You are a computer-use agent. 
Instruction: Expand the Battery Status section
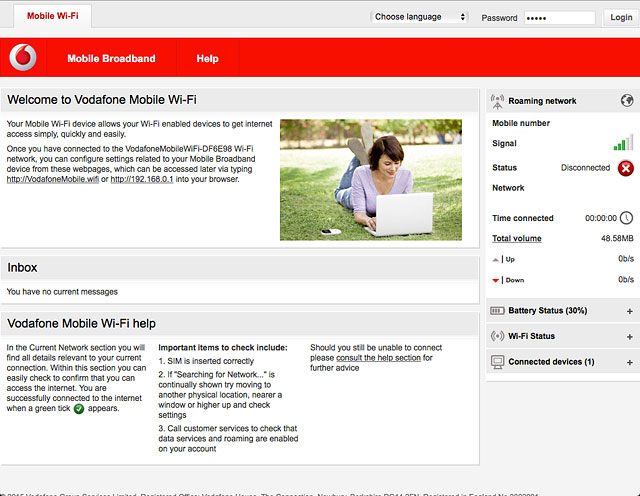pos(629,311)
